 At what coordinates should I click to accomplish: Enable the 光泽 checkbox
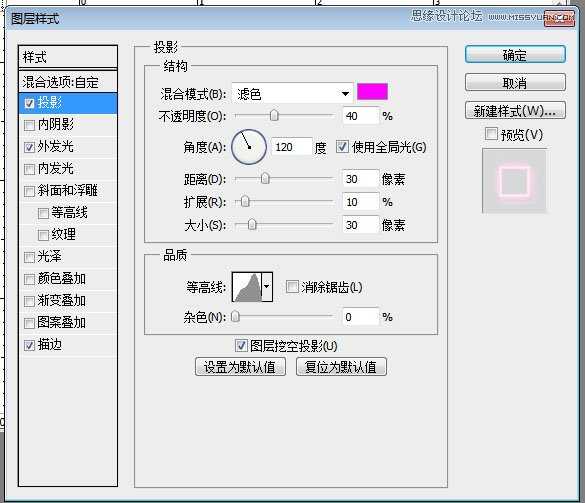click(29, 257)
